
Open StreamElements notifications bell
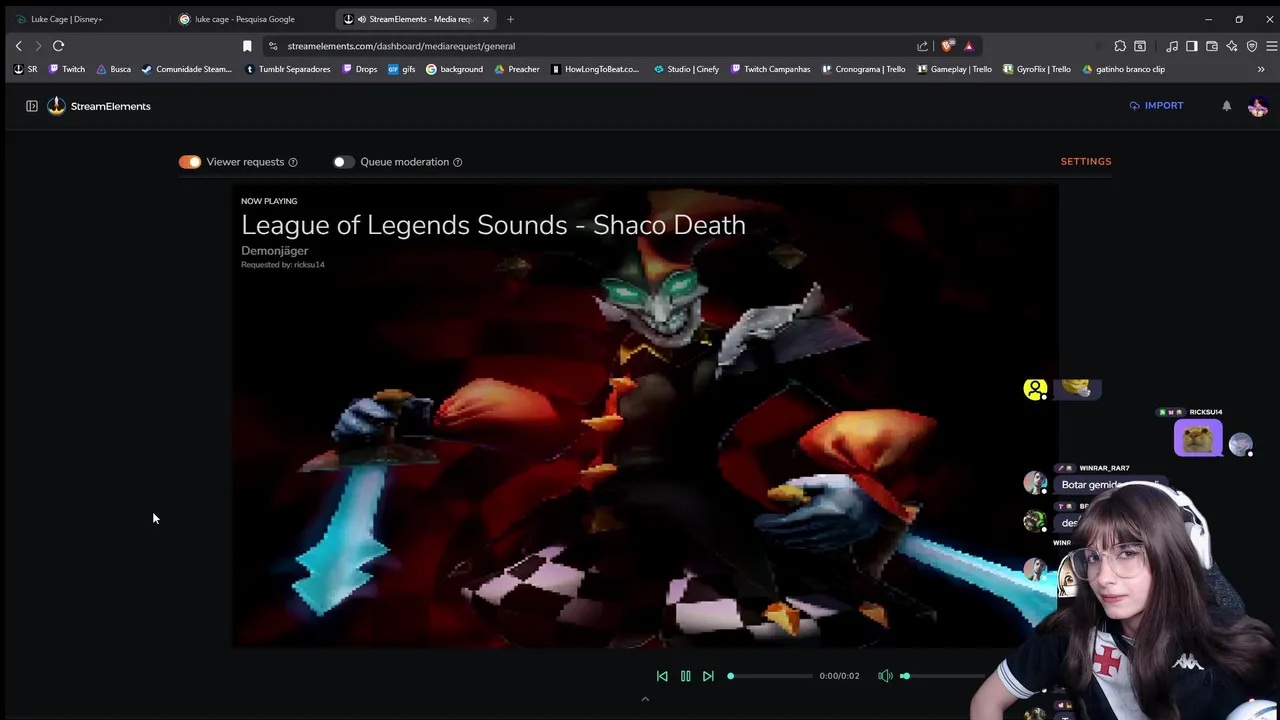(x=1227, y=106)
